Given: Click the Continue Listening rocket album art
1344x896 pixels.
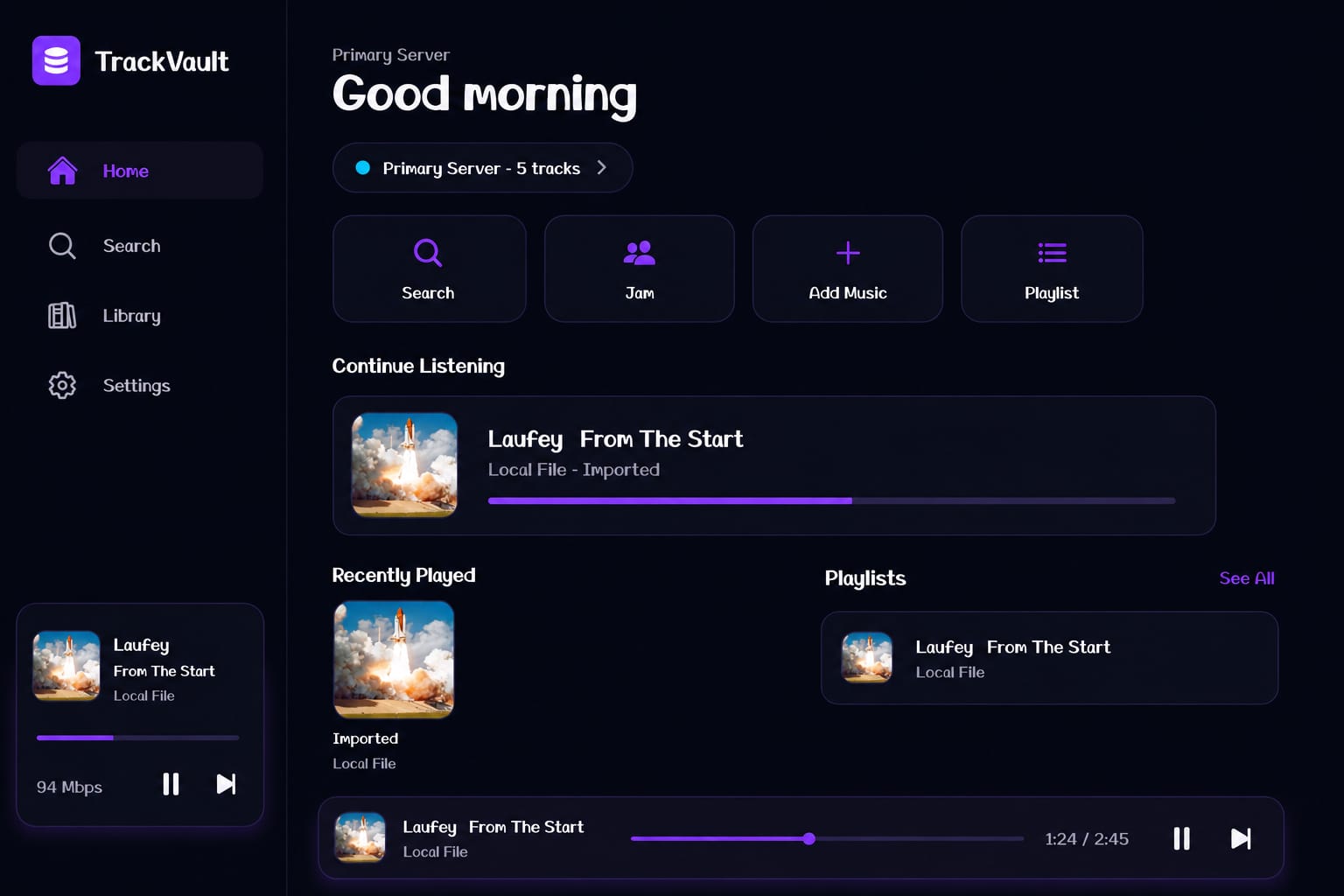Looking at the screenshot, I should point(404,465).
